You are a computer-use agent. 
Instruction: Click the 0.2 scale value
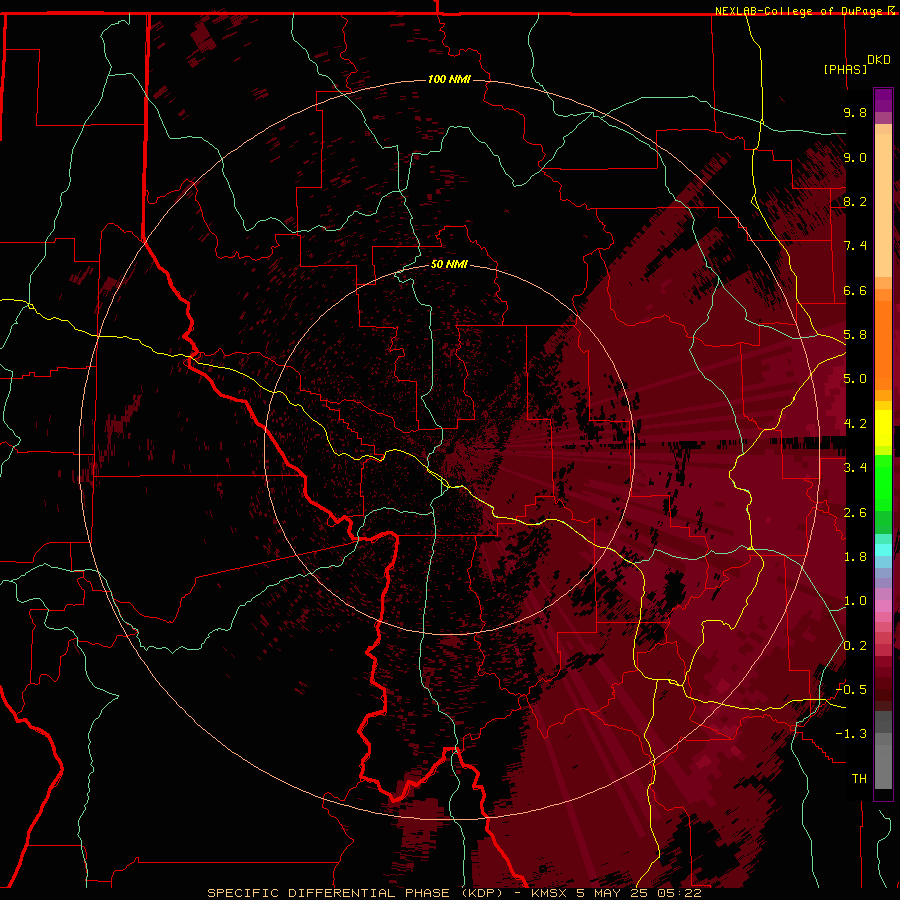(855, 646)
